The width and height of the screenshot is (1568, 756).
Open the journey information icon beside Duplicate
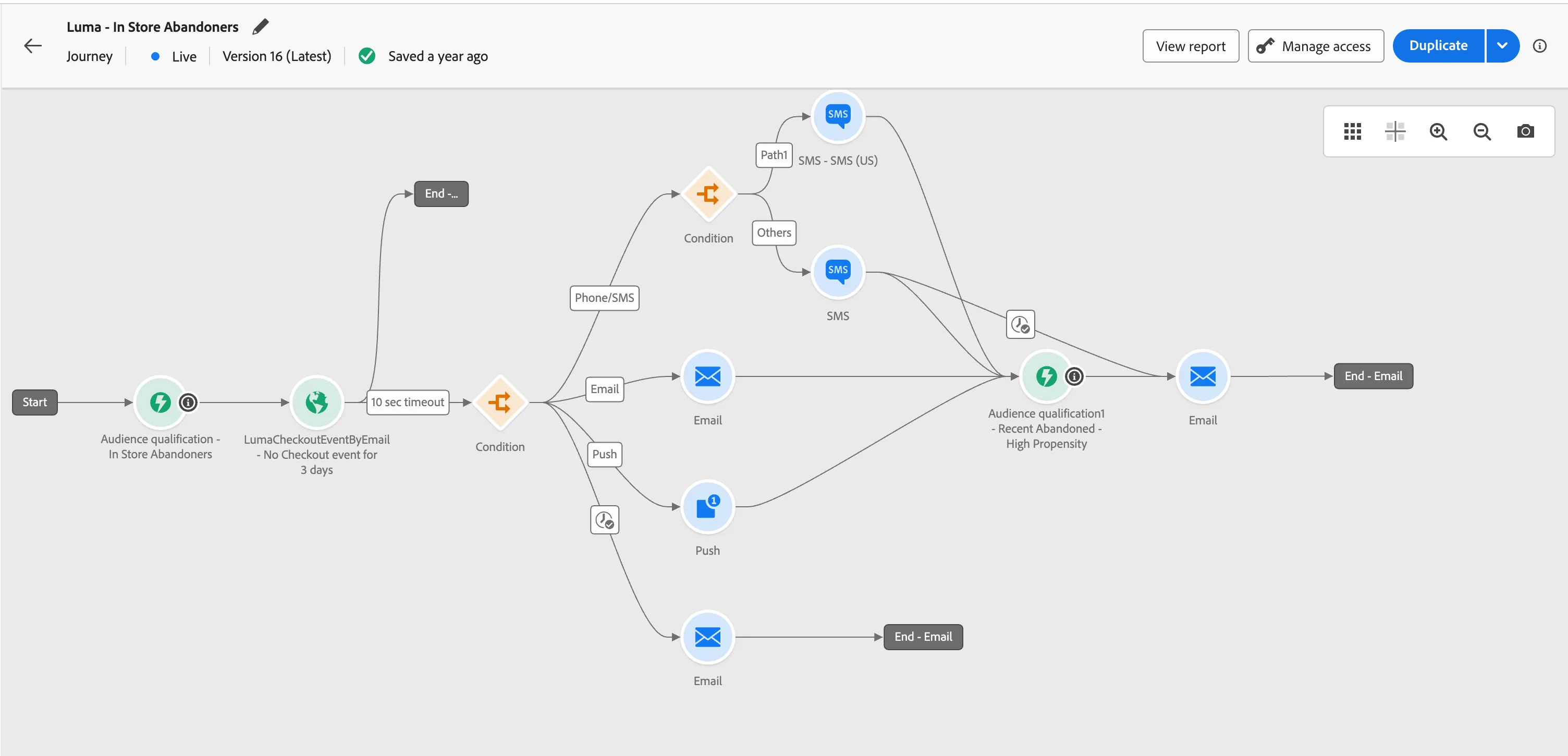coord(1539,46)
